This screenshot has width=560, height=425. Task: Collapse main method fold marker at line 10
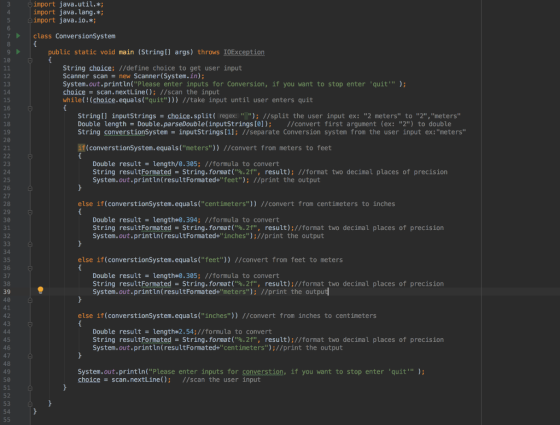(x=30, y=60)
